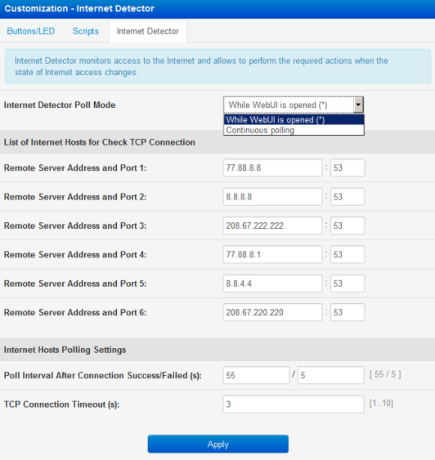The image size is (435, 460).
Task: Expand the Poll Mode dropdown arrow
Action: point(358,105)
